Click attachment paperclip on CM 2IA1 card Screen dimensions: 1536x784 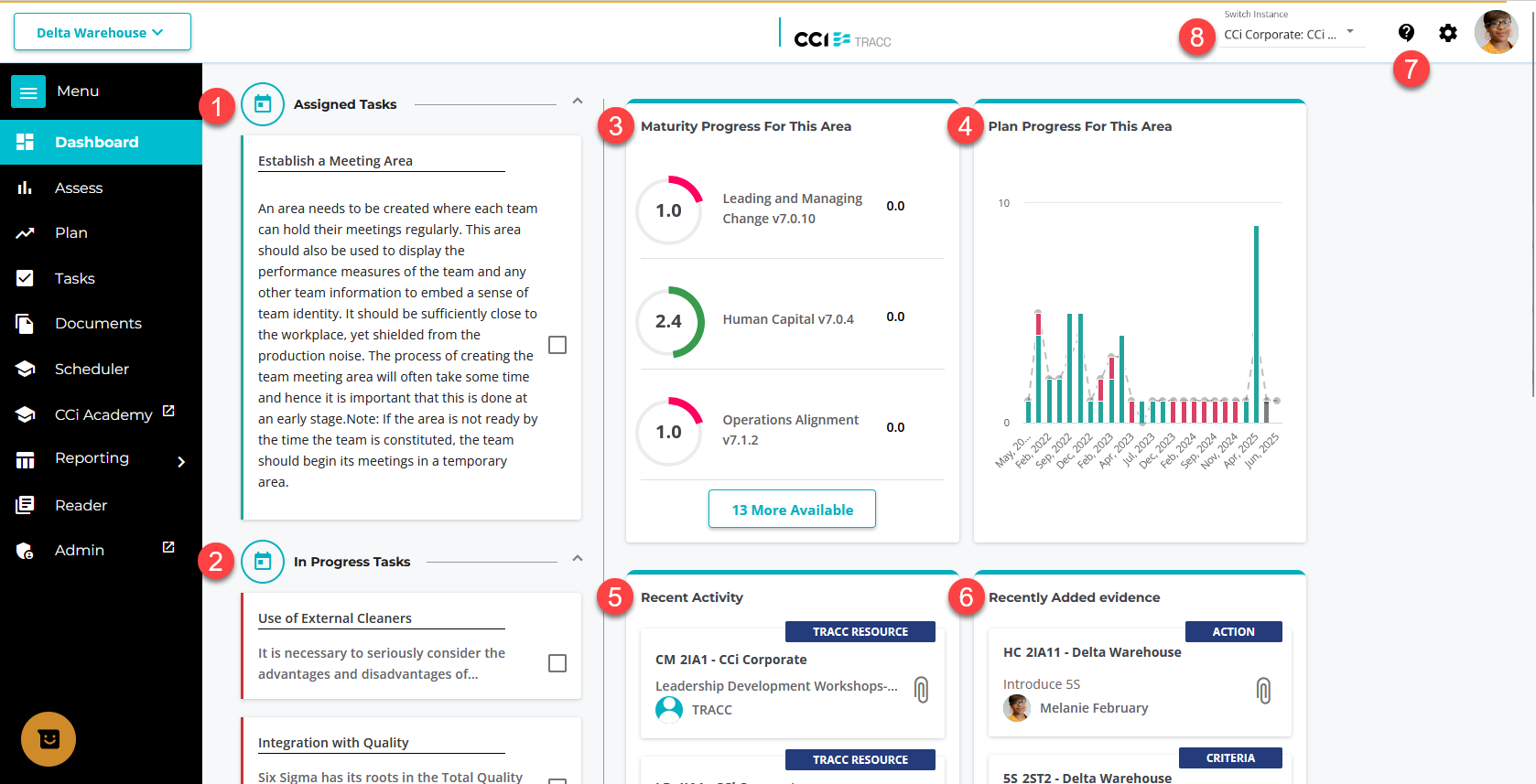[x=922, y=690]
